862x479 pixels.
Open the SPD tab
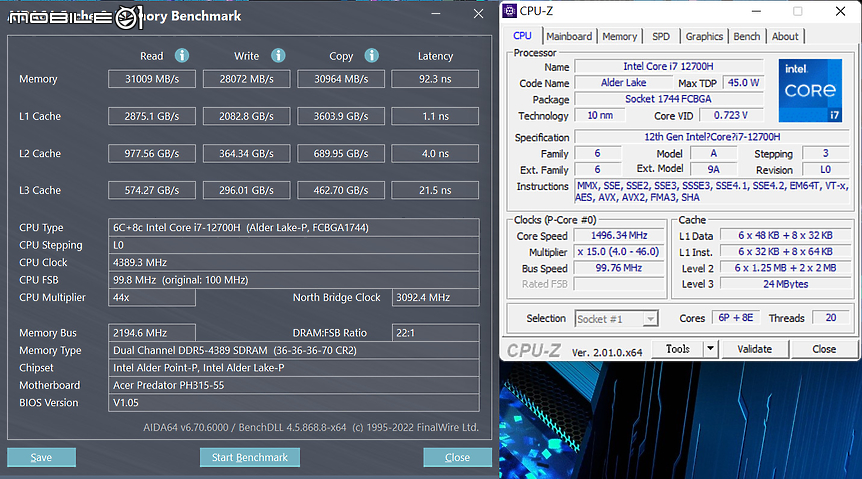[x=661, y=36]
